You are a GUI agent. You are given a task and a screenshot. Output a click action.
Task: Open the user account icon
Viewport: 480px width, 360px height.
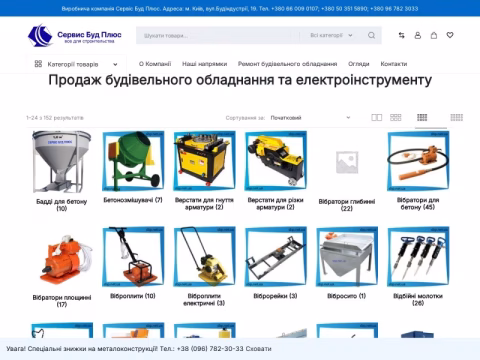pos(418,35)
